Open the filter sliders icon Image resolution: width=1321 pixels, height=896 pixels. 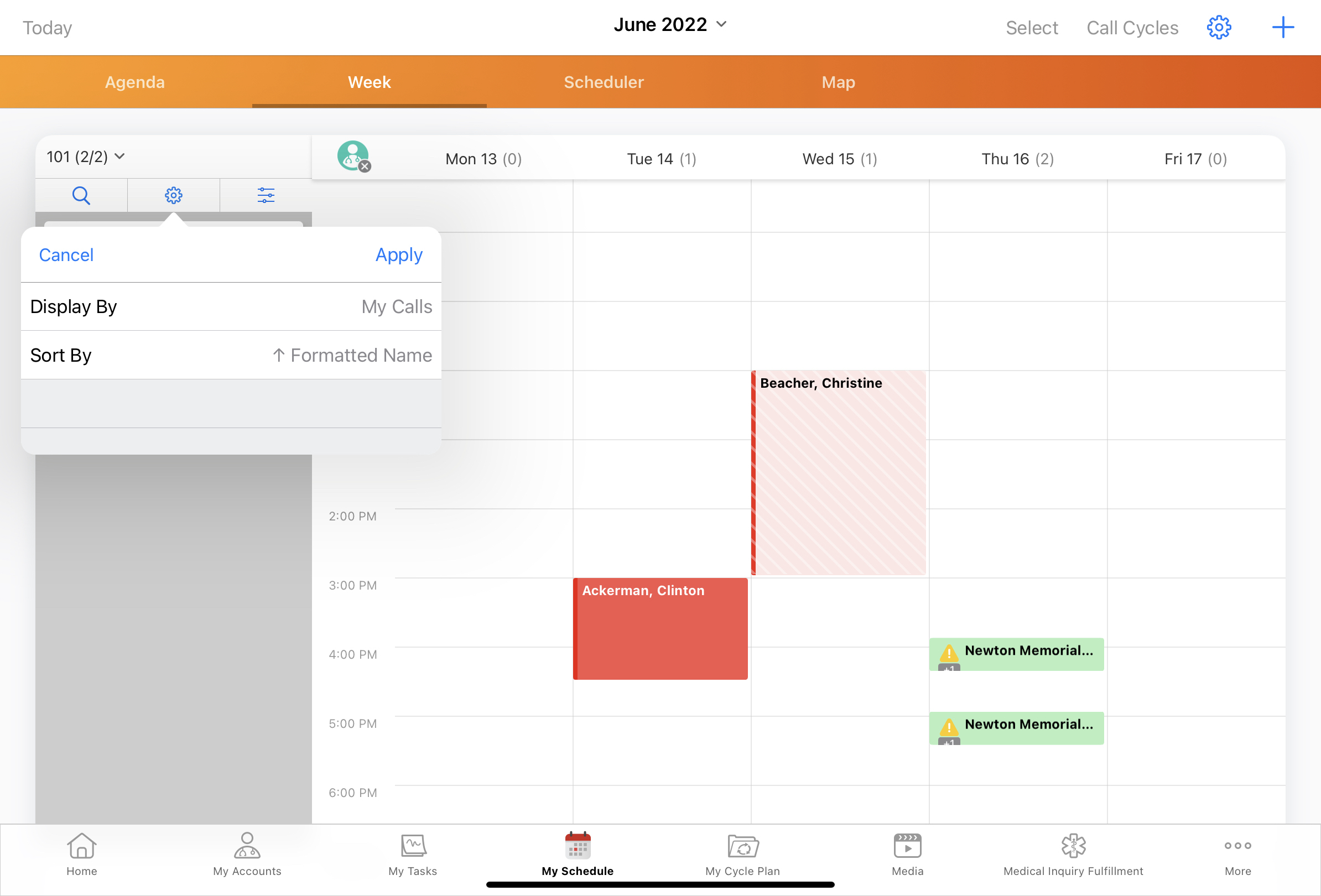point(266,195)
